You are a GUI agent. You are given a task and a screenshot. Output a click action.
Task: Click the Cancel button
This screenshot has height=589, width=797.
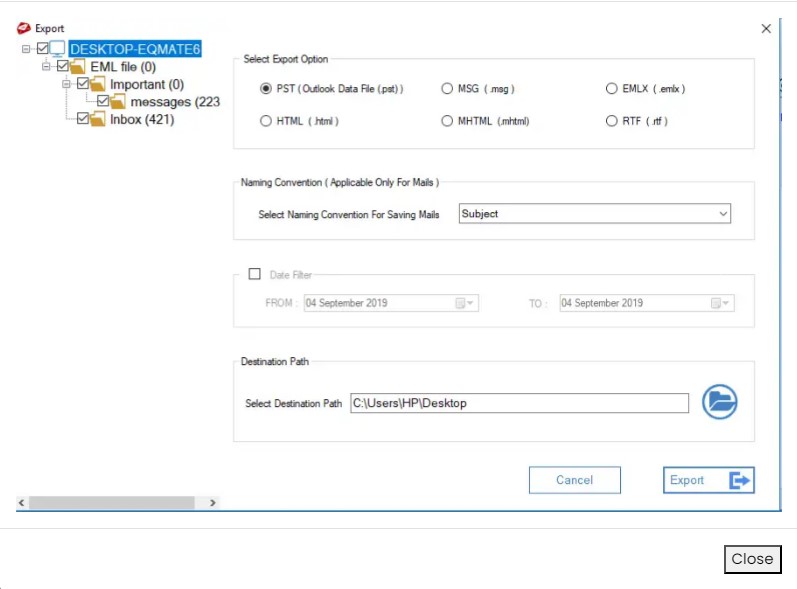tap(574, 480)
